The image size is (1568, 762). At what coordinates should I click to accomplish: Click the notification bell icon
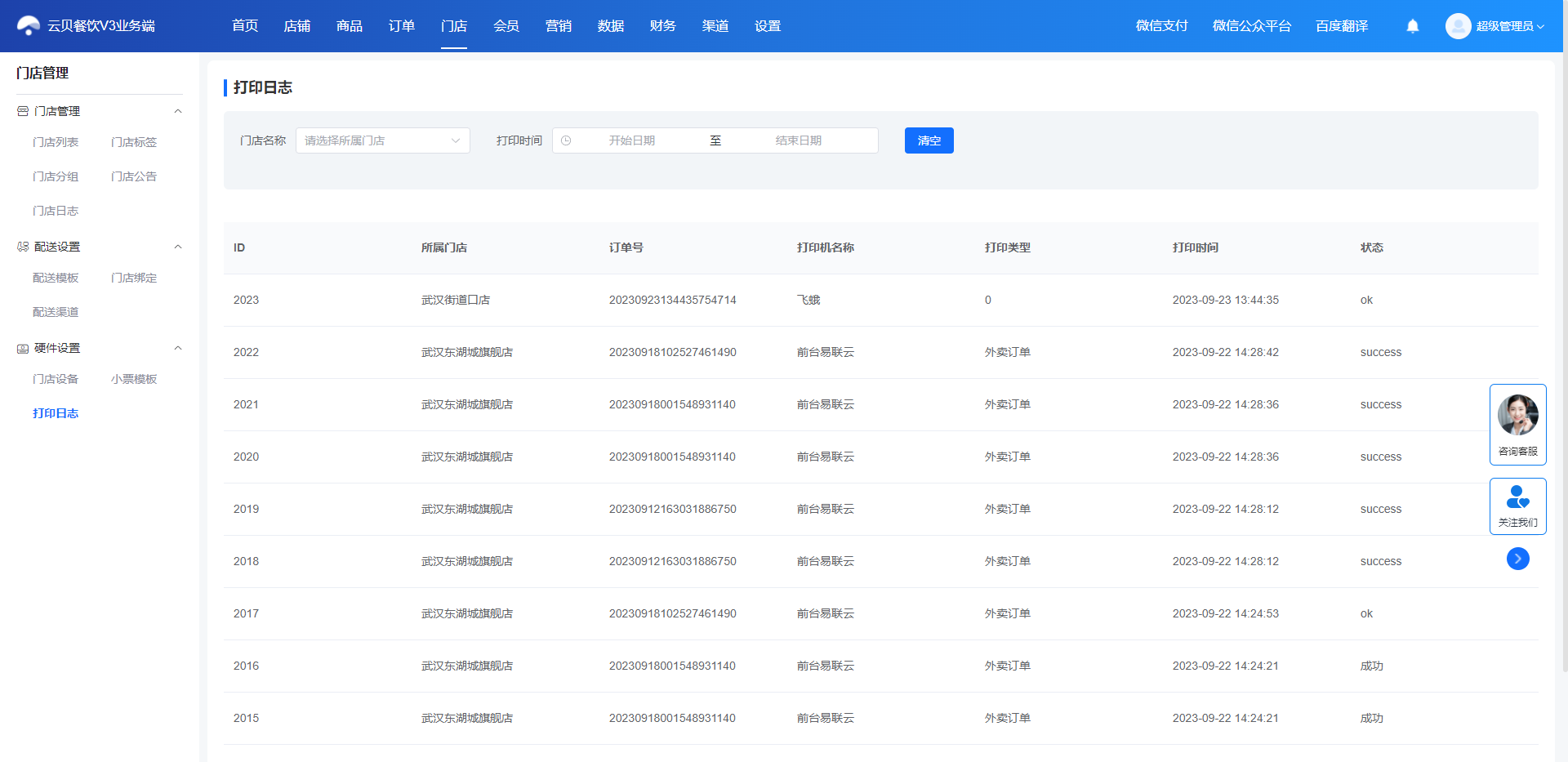point(1413,26)
